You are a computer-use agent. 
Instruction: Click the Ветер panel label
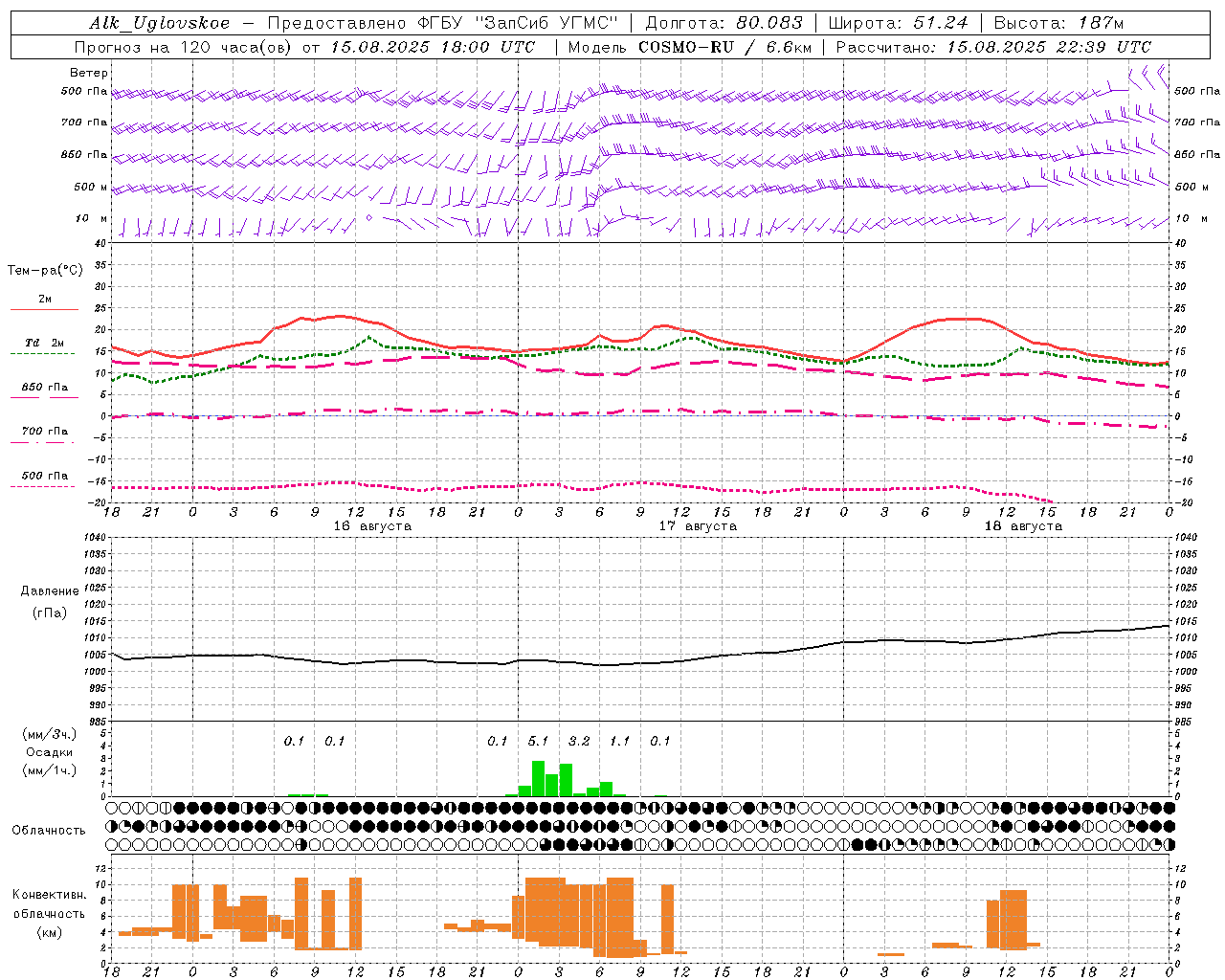(x=89, y=73)
